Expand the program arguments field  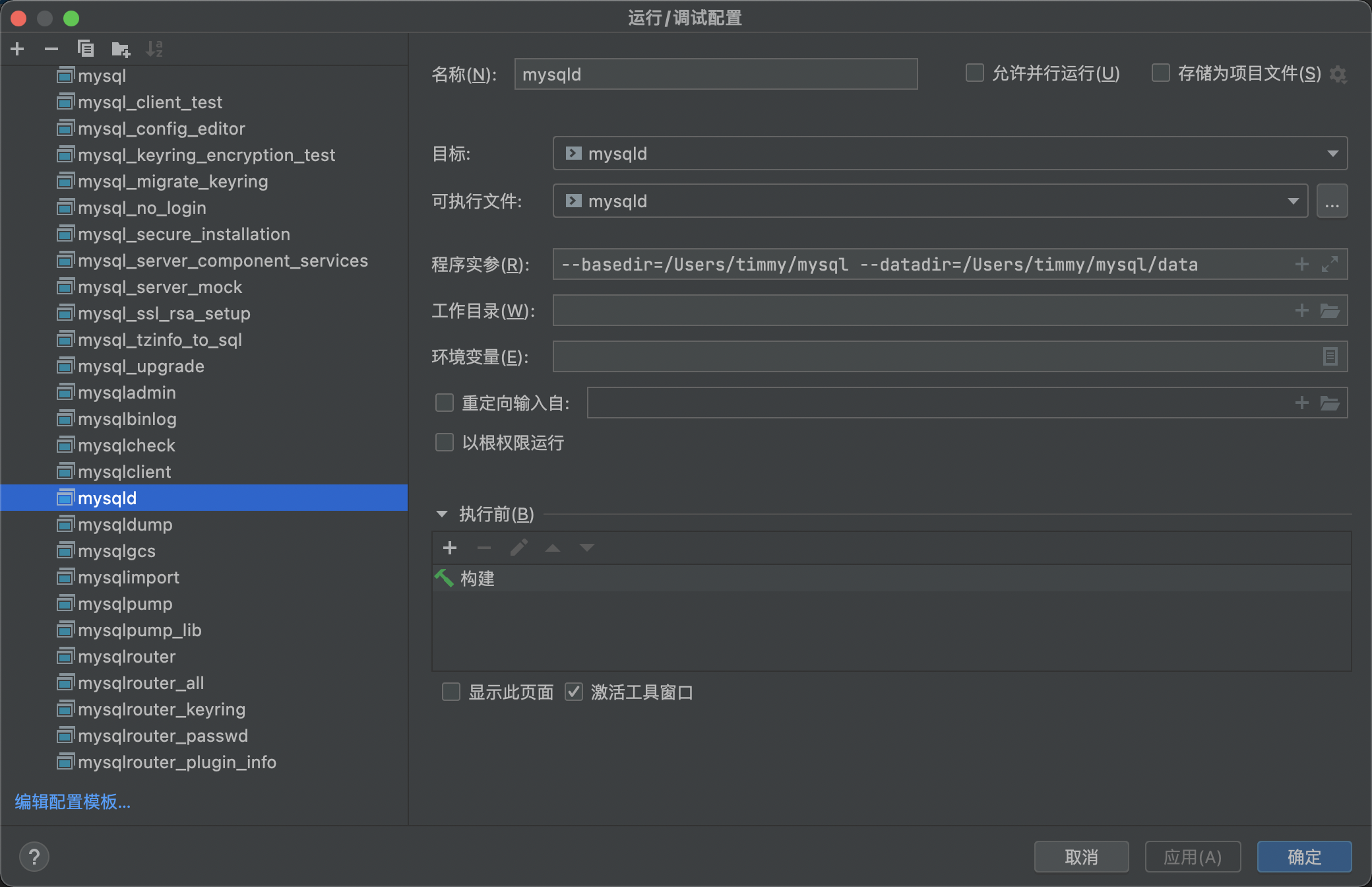1330,264
